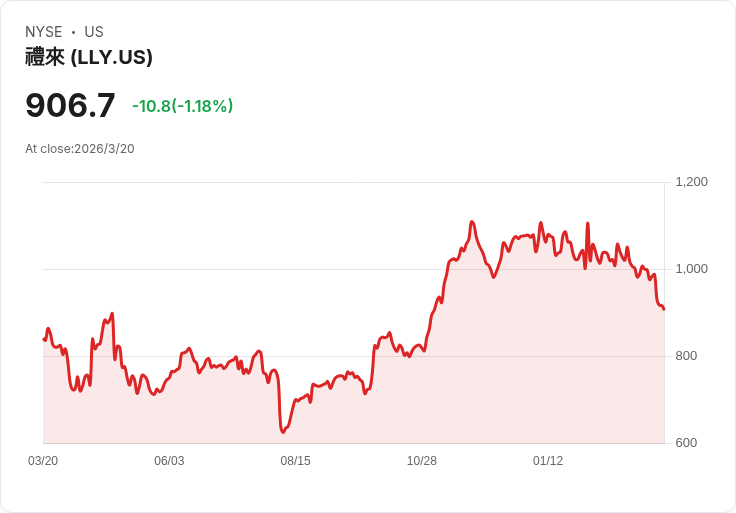Viewport: 736px width, 513px height.
Task: Select the 06/03 date on the axis
Action: point(169,461)
